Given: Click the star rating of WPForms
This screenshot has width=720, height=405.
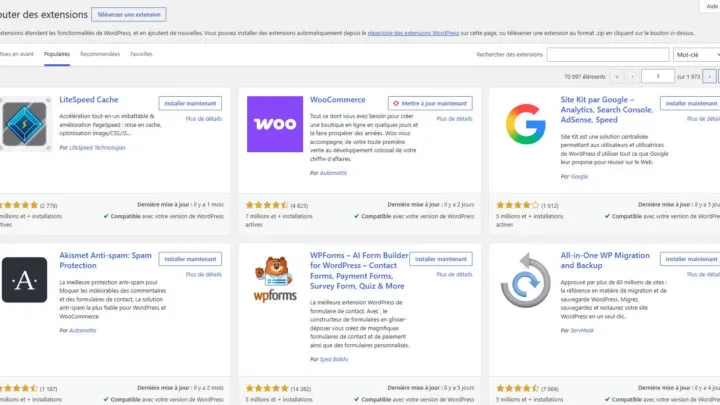Looking at the screenshot, I should (267, 388).
